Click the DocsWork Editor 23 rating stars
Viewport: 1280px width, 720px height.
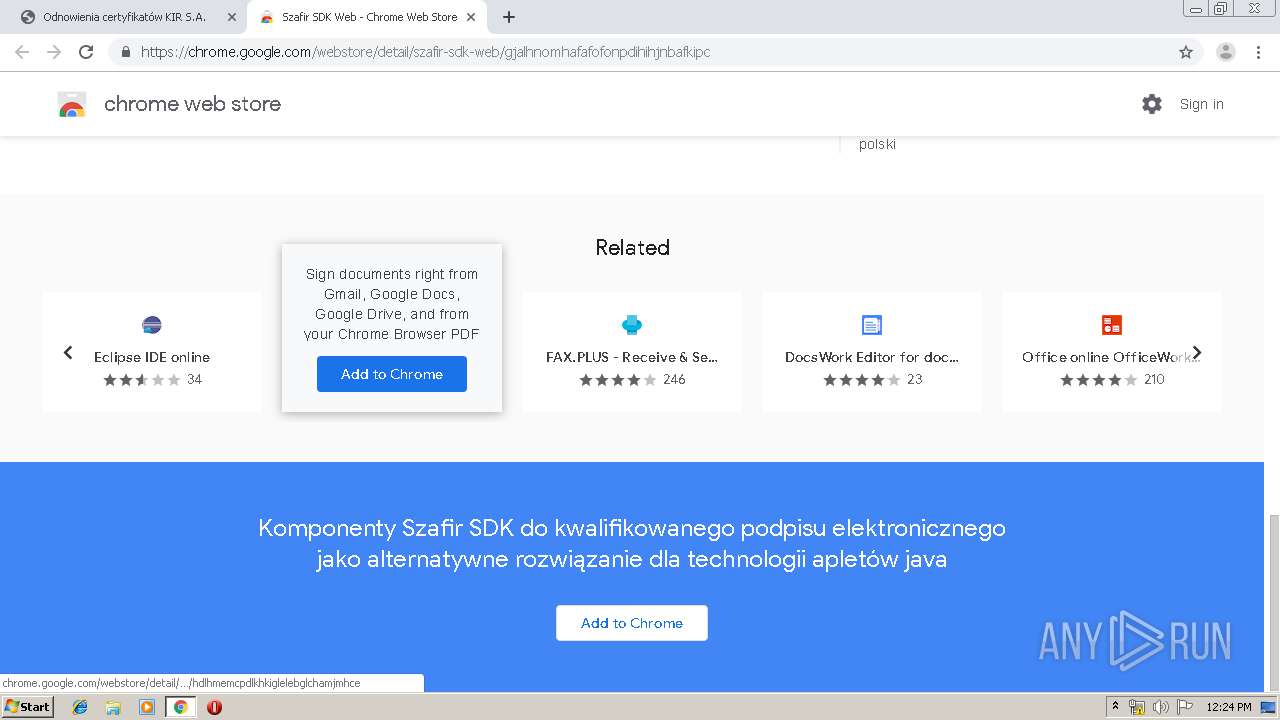coord(862,380)
